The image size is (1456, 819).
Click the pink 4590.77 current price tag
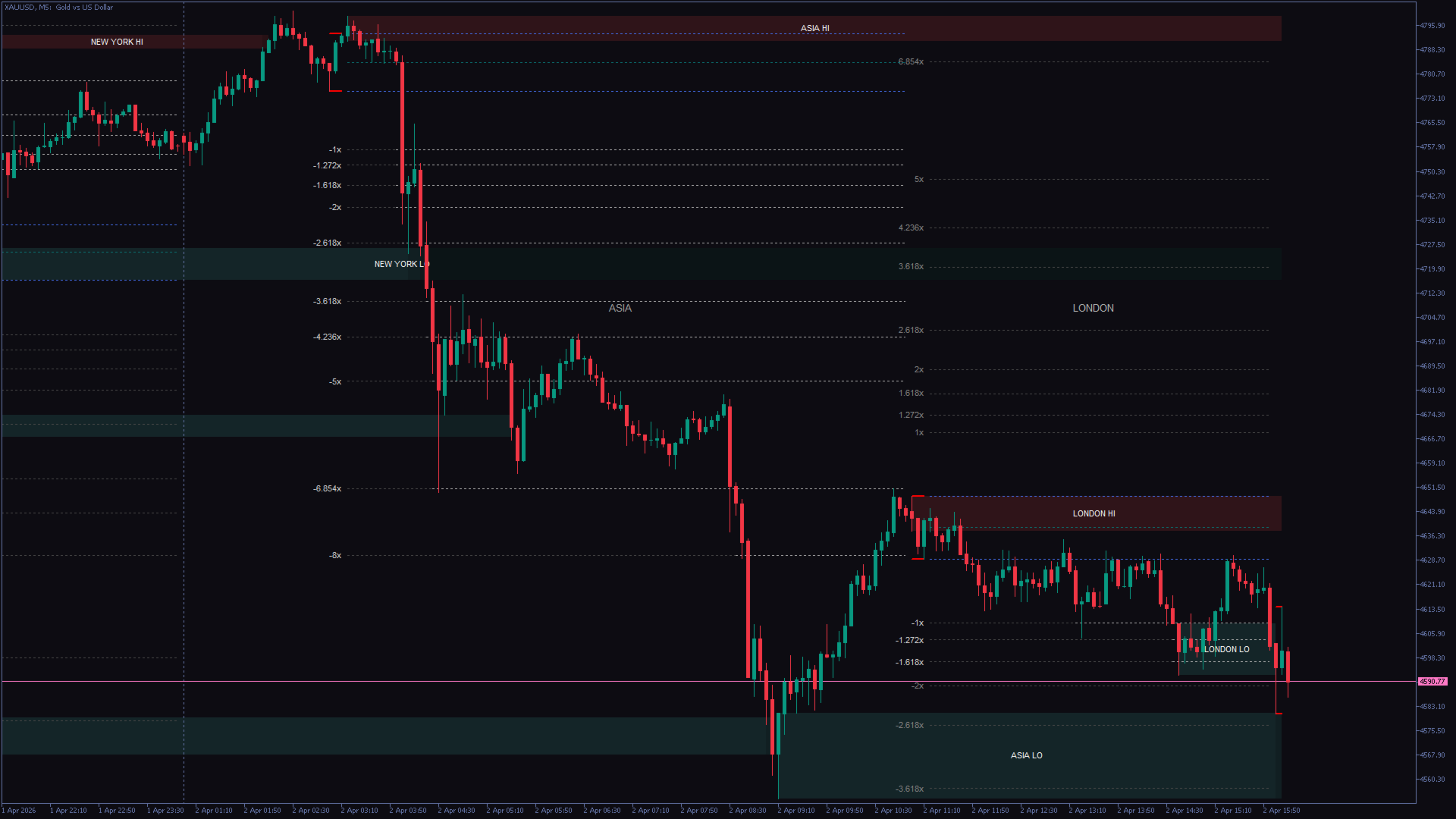tap(1432, 682)
